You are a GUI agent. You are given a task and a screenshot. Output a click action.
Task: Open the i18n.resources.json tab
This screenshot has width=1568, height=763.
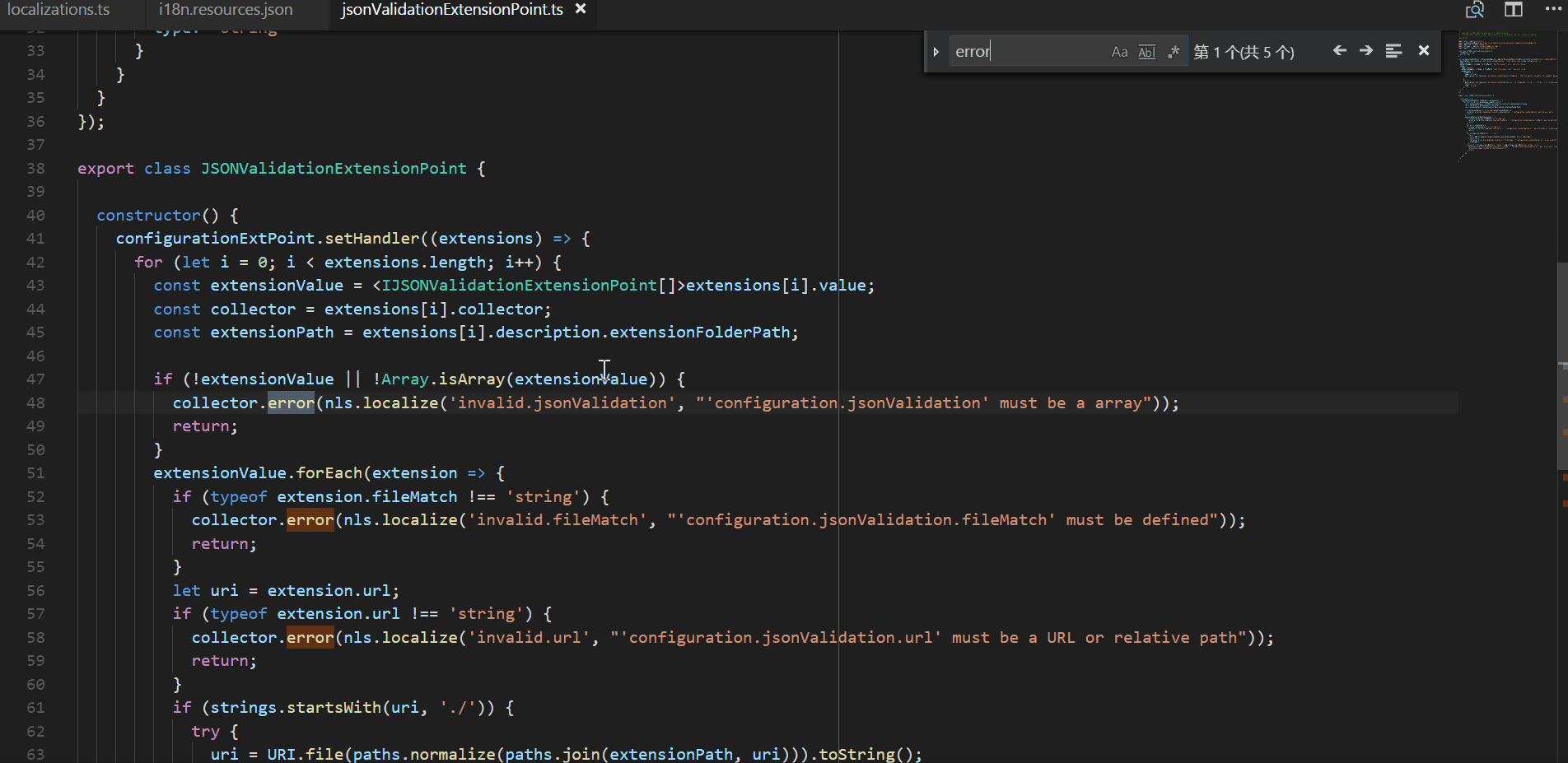224,9
